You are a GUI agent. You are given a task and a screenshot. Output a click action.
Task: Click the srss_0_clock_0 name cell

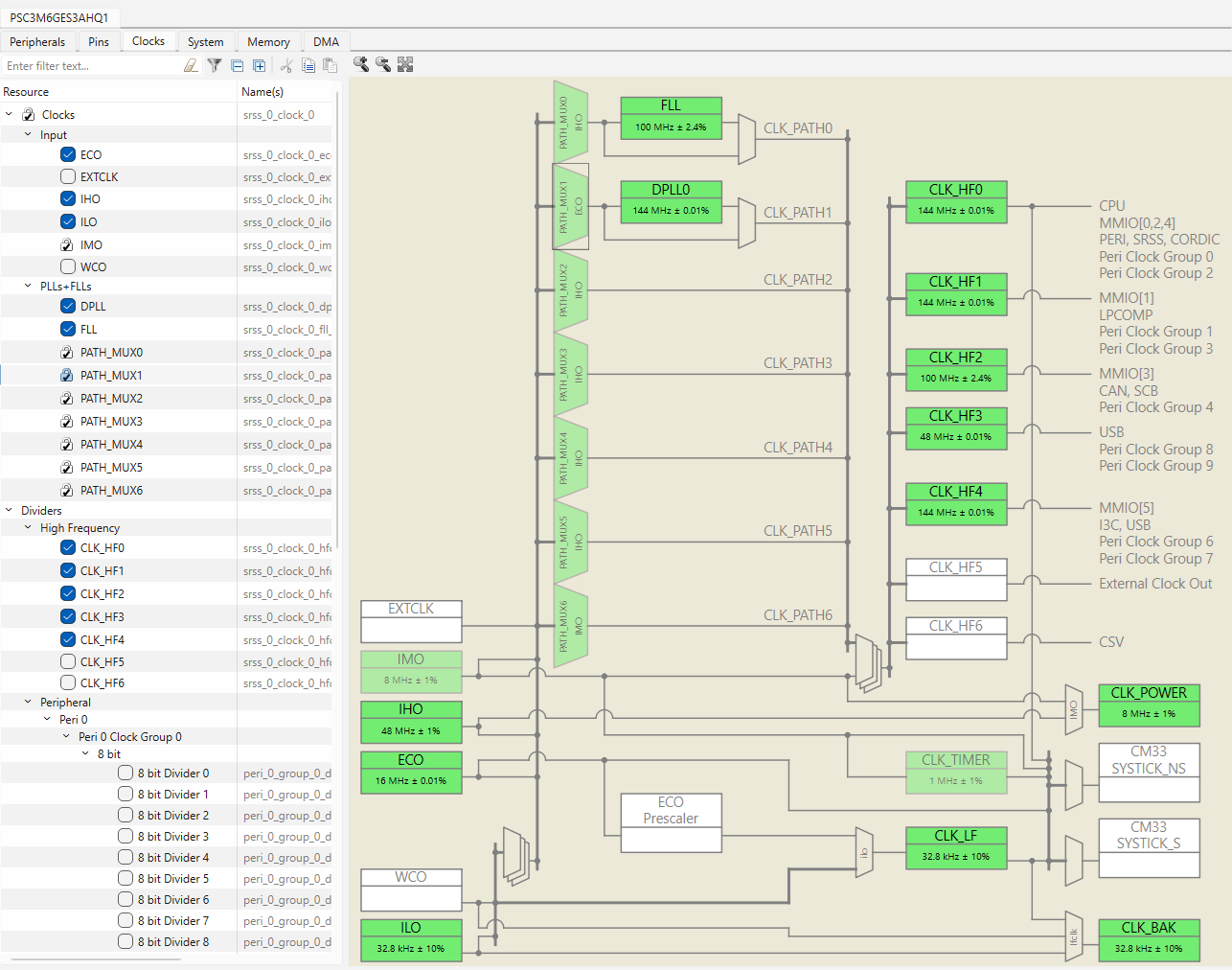tap(284, 115)
